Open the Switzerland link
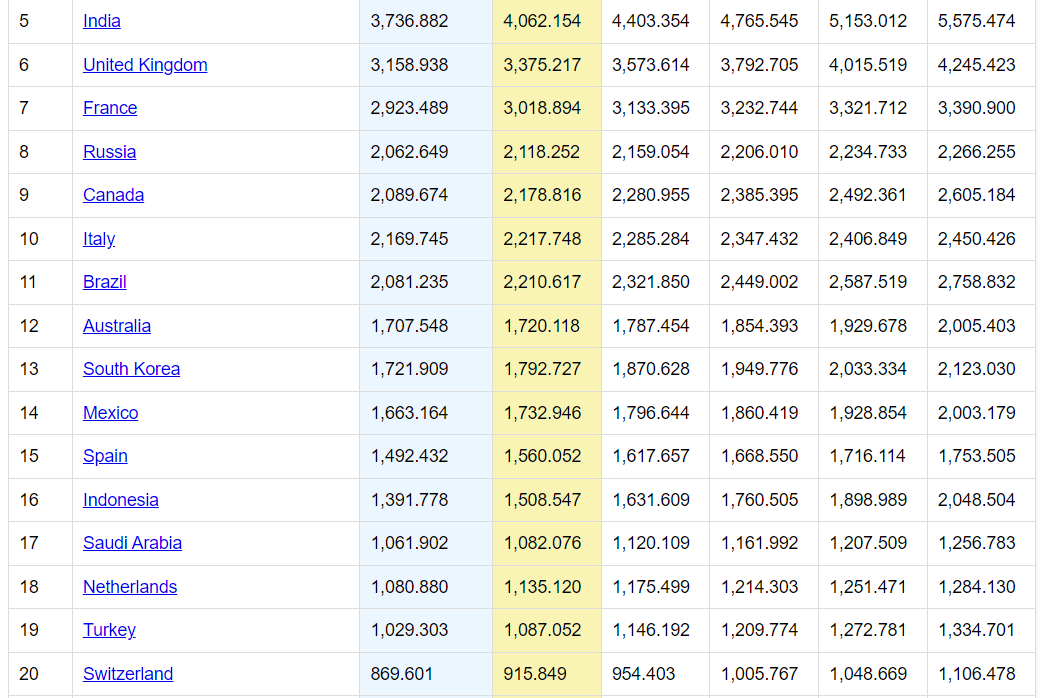The image size is (1046, 698). click(128, 675)
